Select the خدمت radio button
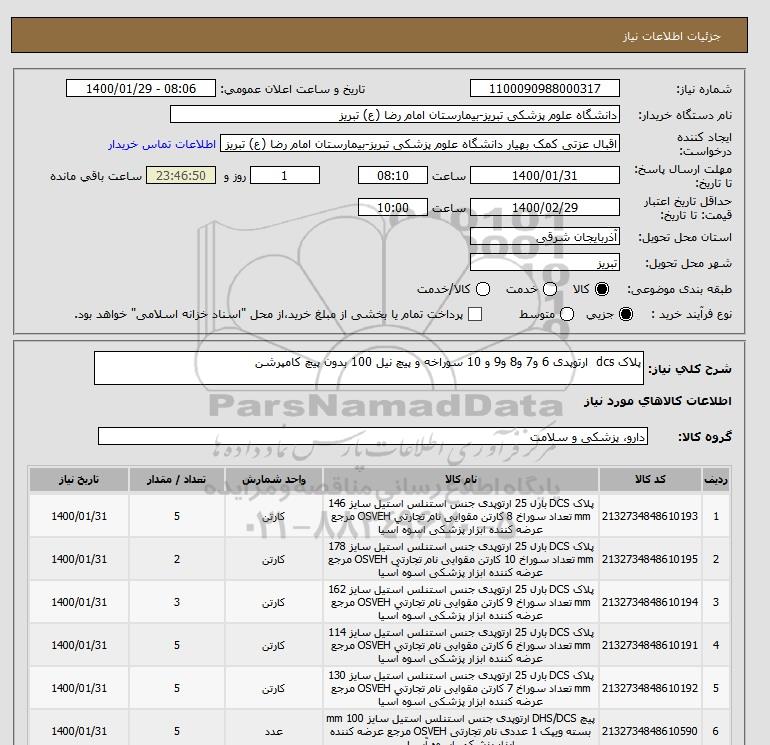 pos(550,289)
